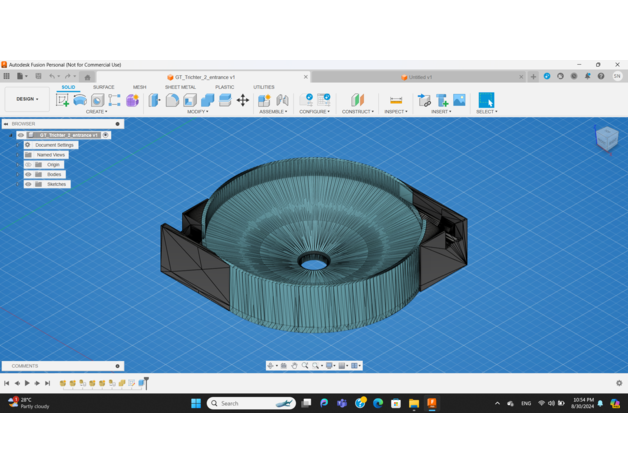Click the ViewCube in the viewport
Viewport: 628px width, 472px height.
tap(606, 138)
